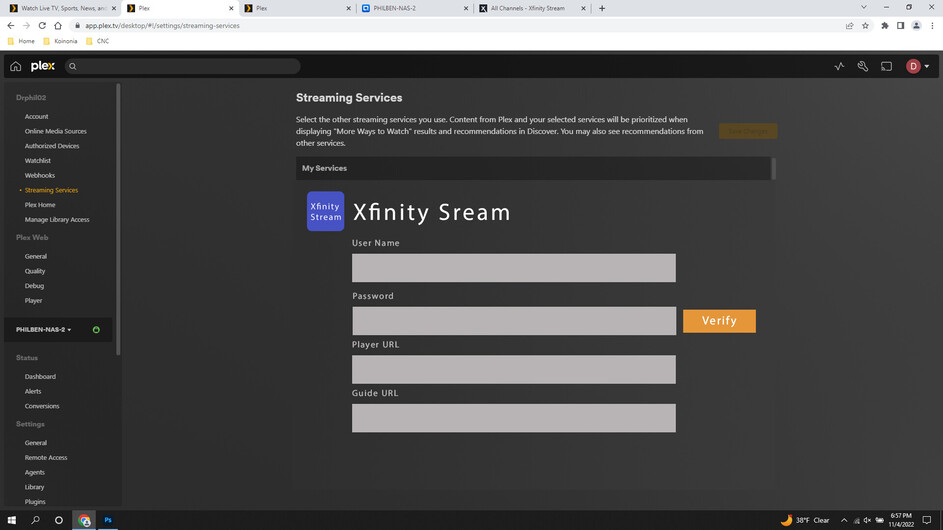The image size is (943, 530).
Task: Open the Extensions puzzle icon
Action: (x=885, y=26)
